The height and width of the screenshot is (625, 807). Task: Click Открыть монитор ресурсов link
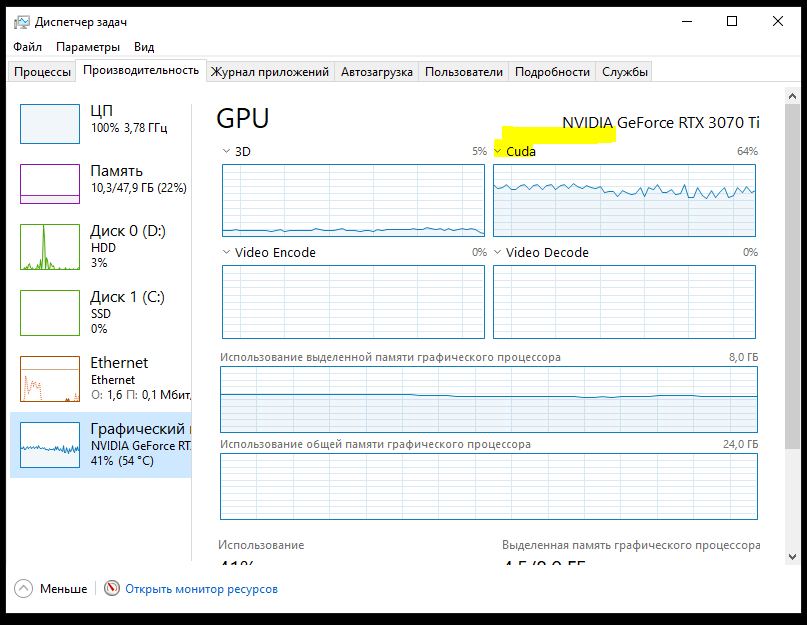point(201,588)
